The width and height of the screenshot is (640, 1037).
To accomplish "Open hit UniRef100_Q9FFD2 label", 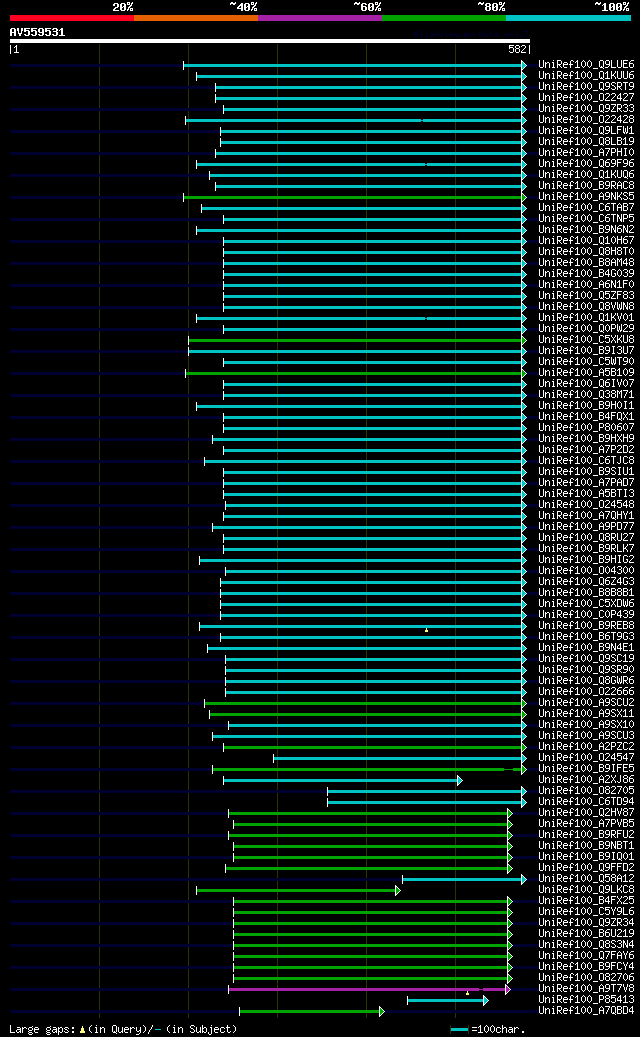I will tap(586, 867).
